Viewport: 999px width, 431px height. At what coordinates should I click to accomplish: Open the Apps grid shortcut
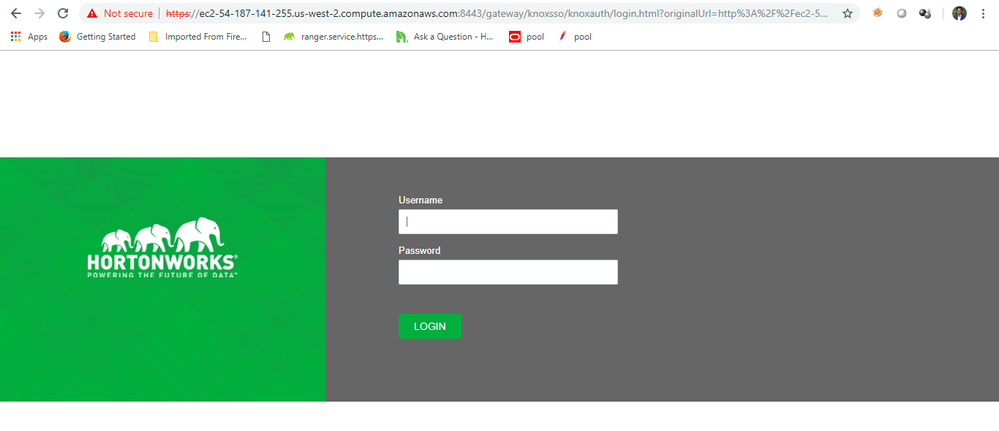tap(29, 37)
